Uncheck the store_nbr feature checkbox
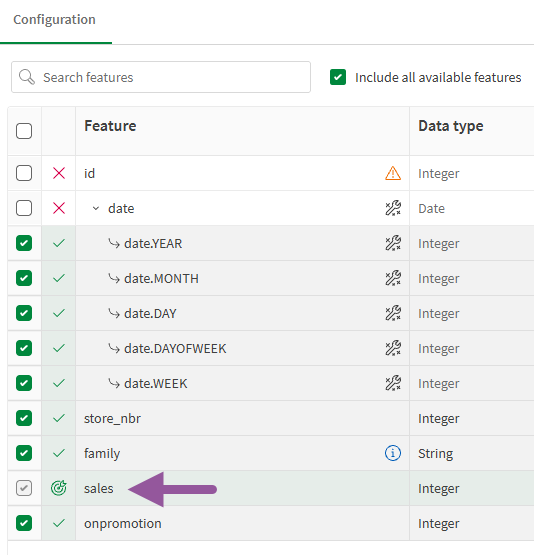The height and width of the screenshot is (555, 534). pos(24,418)
